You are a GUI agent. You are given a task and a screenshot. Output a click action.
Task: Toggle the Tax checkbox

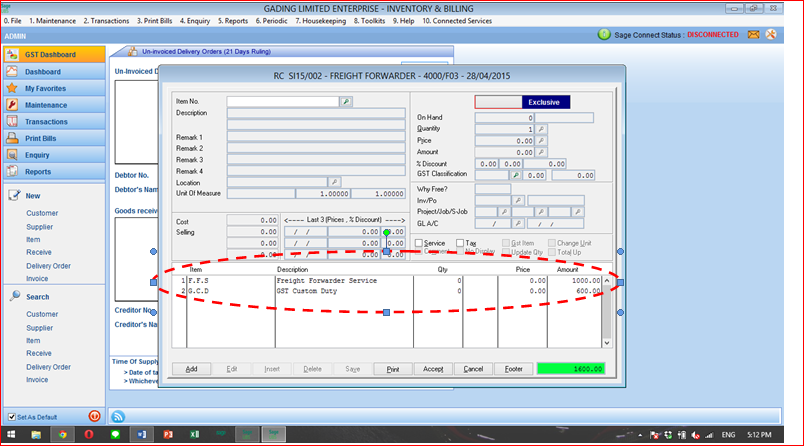click(x=460, y=243)
